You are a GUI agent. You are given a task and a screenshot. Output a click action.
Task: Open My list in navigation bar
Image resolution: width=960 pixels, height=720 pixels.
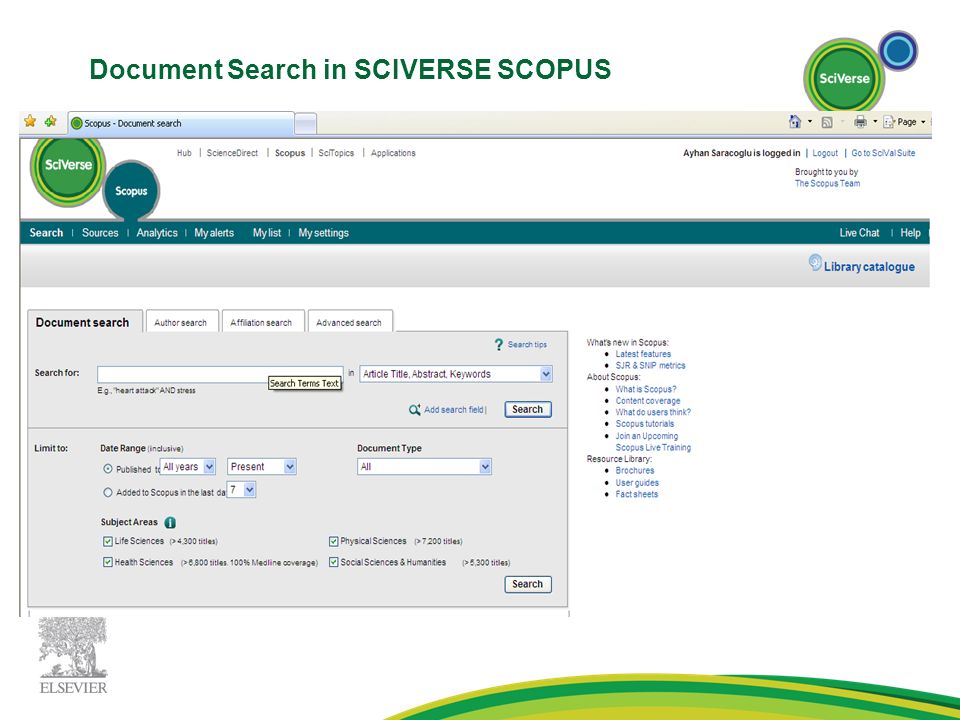pos(267,233)
